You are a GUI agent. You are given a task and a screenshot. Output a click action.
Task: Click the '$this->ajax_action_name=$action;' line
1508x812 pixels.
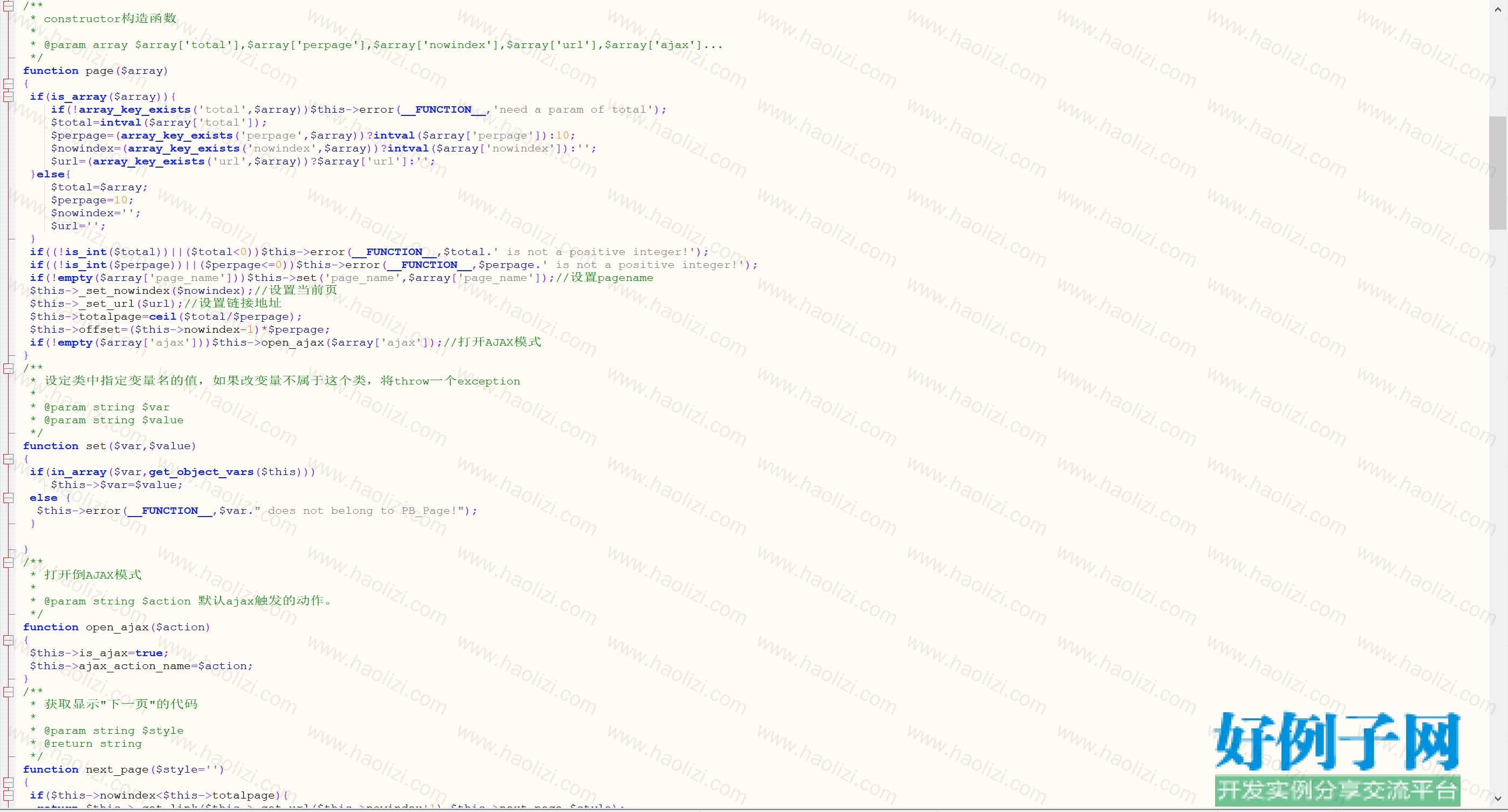coord(141,666)
